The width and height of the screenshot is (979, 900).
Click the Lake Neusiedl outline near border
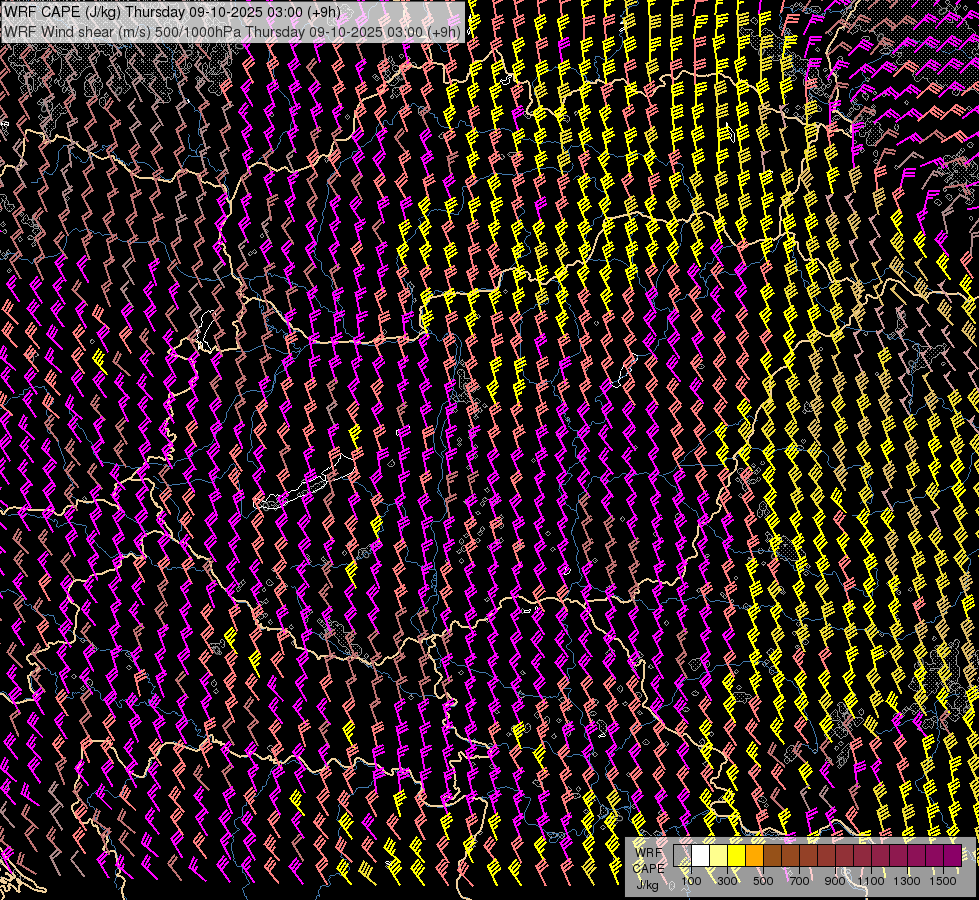pyautogui.click(x=205, y=331)
